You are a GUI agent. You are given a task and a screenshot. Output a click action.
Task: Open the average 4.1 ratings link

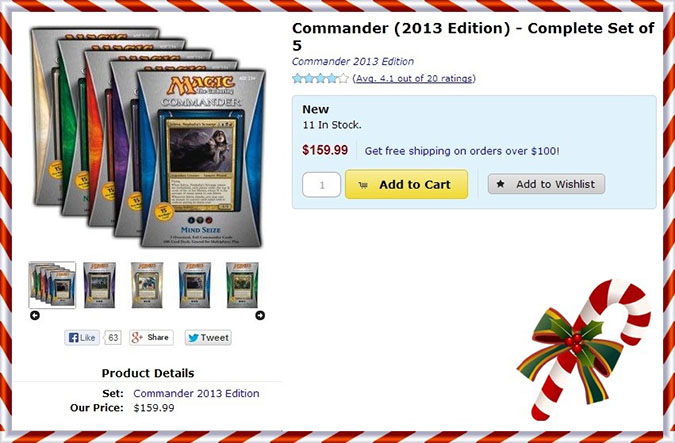[x=414, y=78]
